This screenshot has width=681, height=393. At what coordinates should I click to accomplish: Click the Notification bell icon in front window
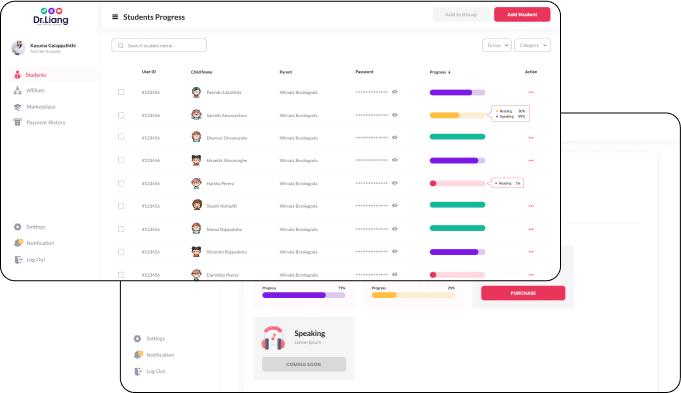coord(18,243)
